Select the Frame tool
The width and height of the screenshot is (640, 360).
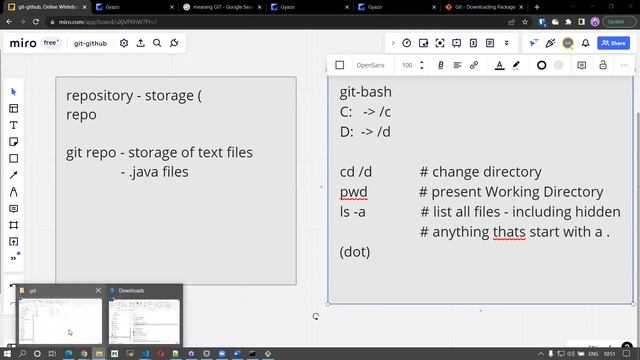[13, 225]
